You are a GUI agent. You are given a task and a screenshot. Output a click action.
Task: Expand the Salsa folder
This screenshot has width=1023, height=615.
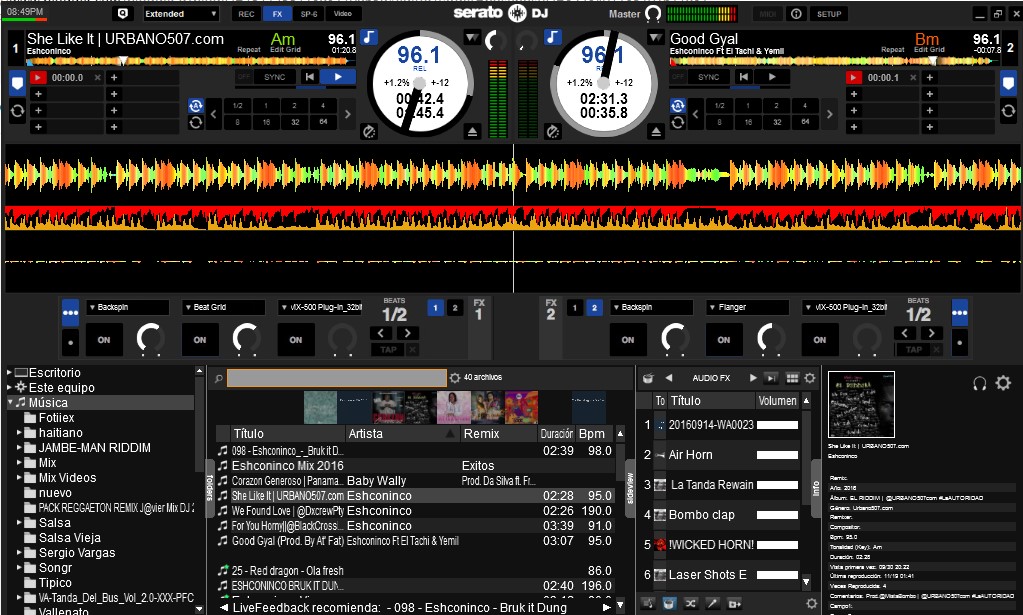pyautogui.click(x=19, y=522)
